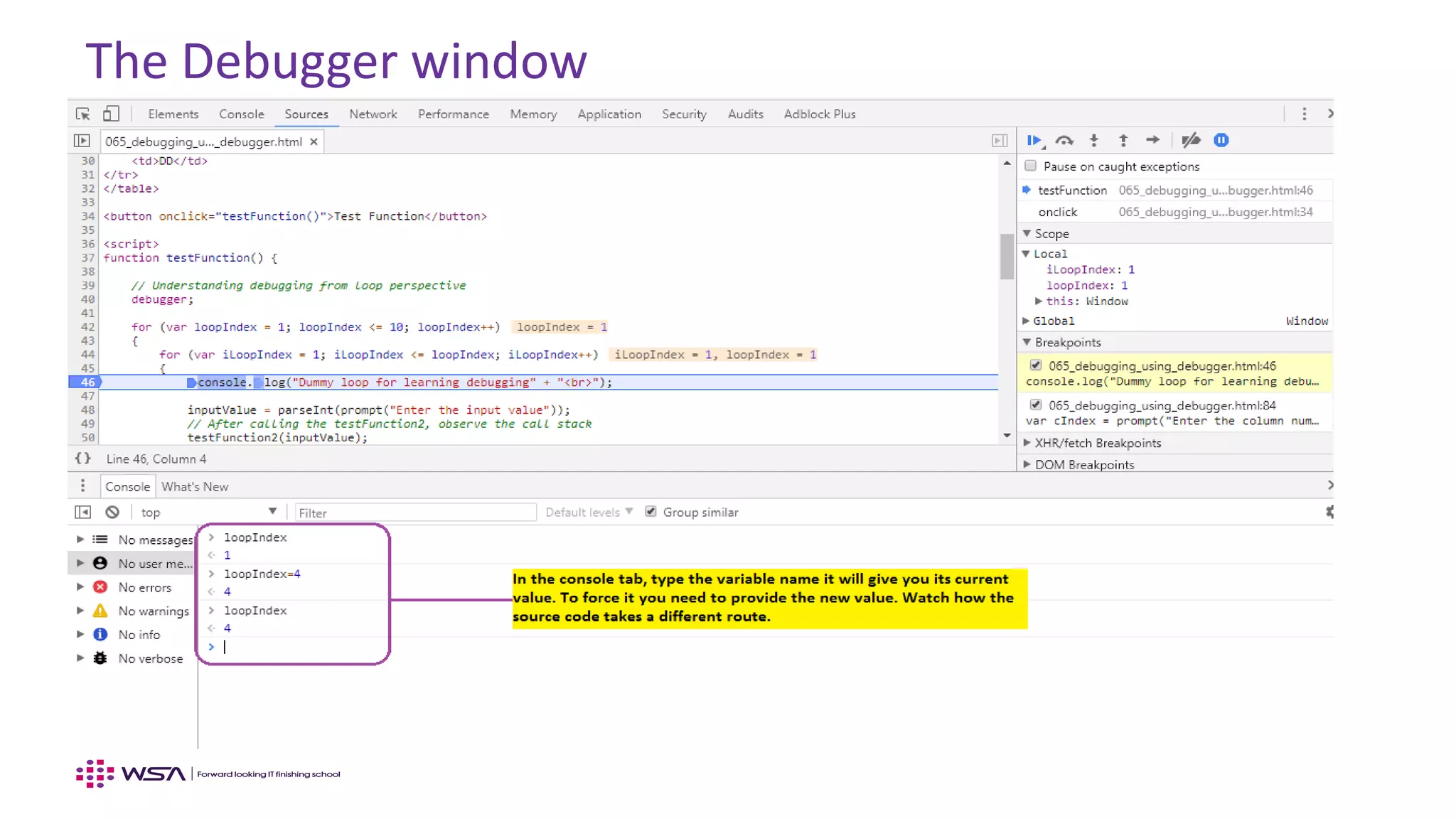Select the No info blue icon row

click(x=133, y=634)
